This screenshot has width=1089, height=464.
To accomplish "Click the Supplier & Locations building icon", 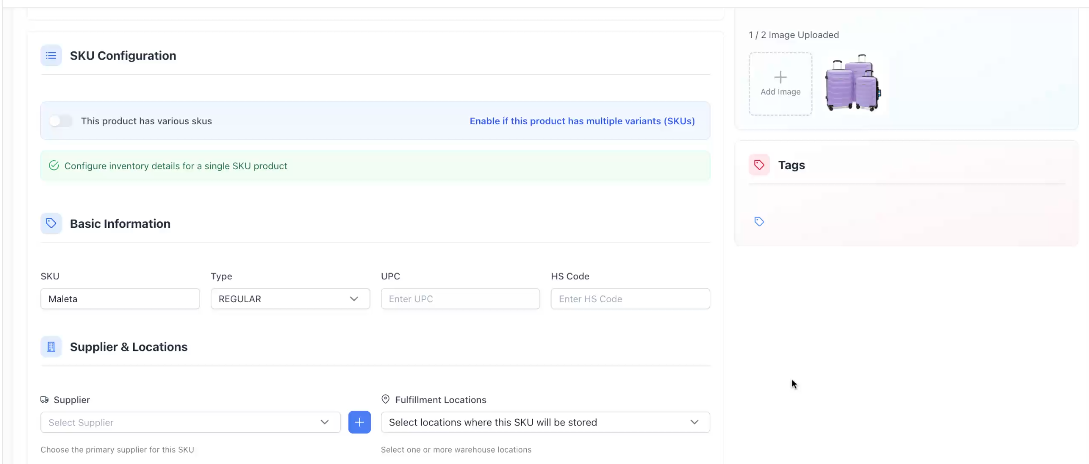I will click(51, 347).
